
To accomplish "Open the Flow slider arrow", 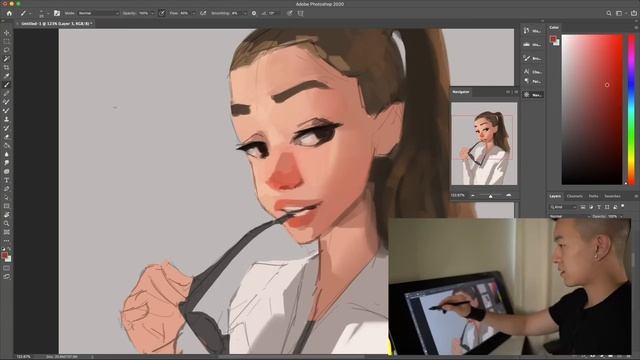I will (x=193, y=13).
